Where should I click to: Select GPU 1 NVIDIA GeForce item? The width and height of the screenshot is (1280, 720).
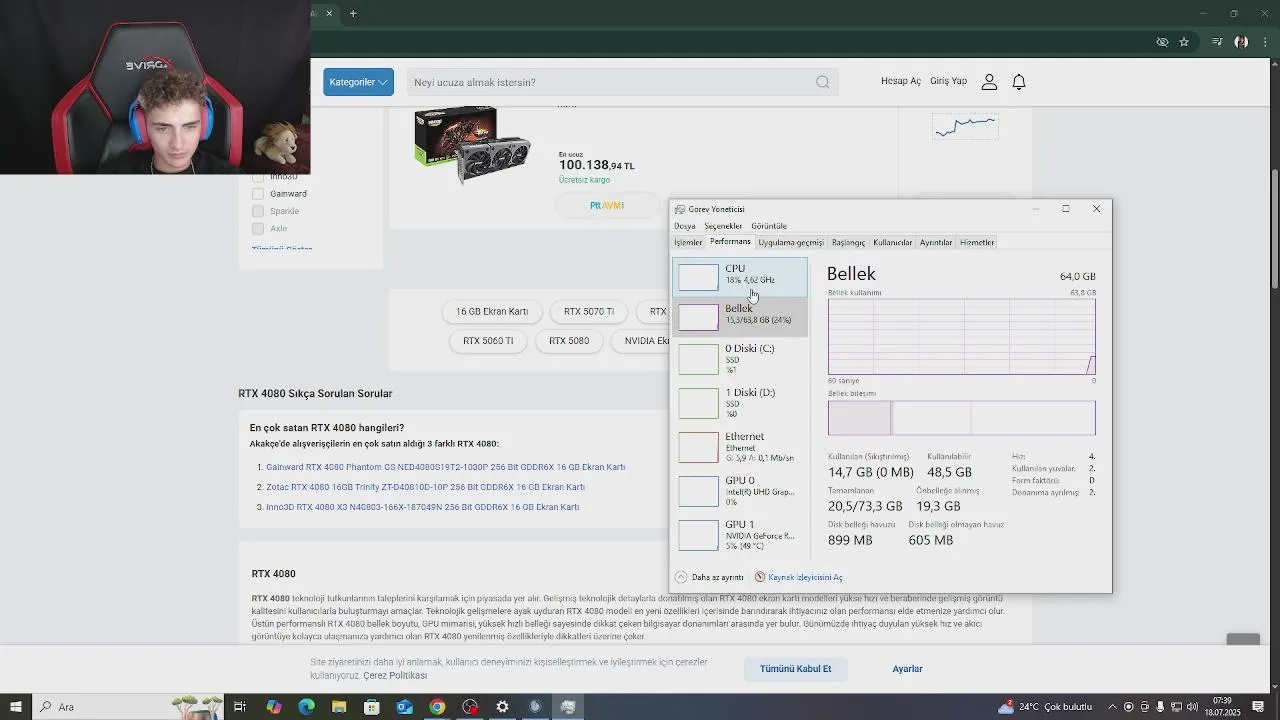pyautogui.click(x=740, y=535)
